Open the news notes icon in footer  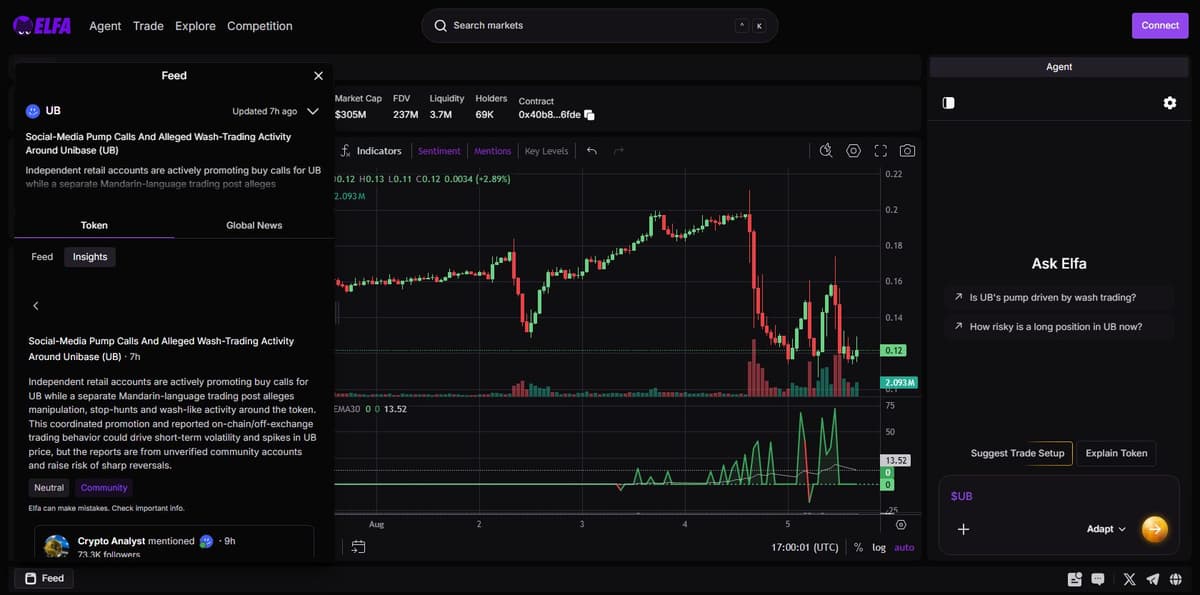click(x=1075, y=579)
